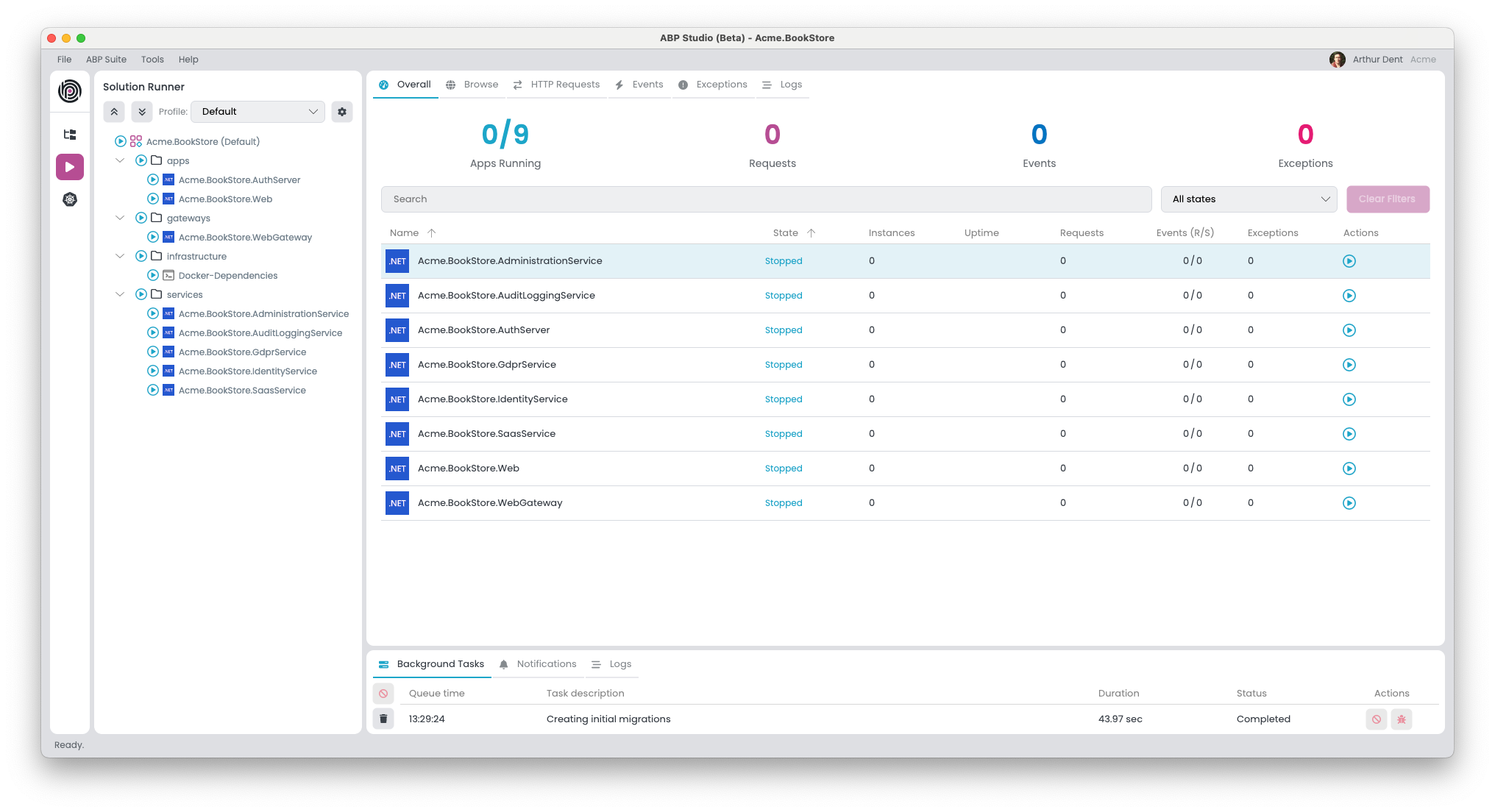Click the Clear Filters button
Image resolution: width=1495 pixels, height=812 pixels.
click(x=1387, y=199)
